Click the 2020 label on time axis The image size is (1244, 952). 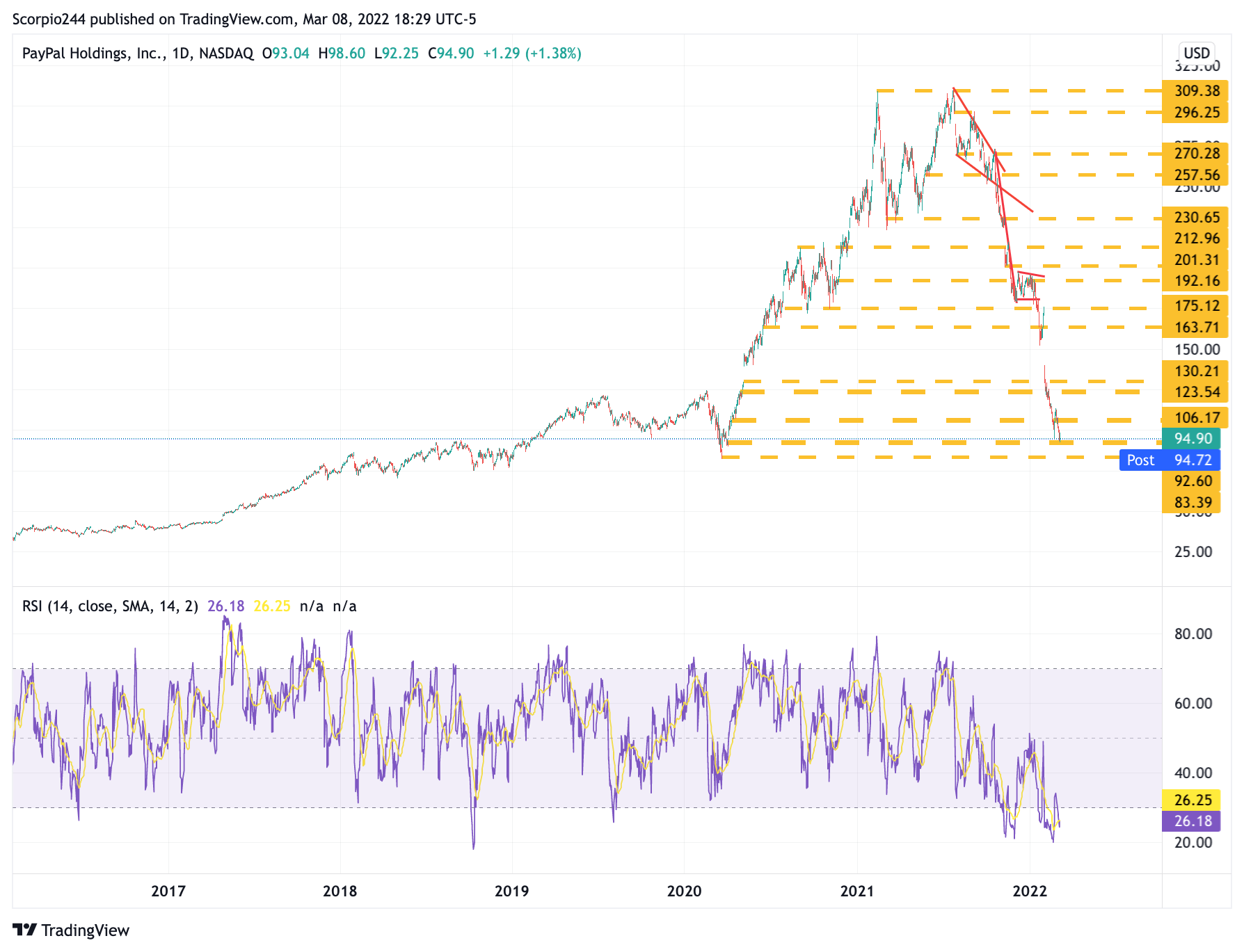point(685,892)
